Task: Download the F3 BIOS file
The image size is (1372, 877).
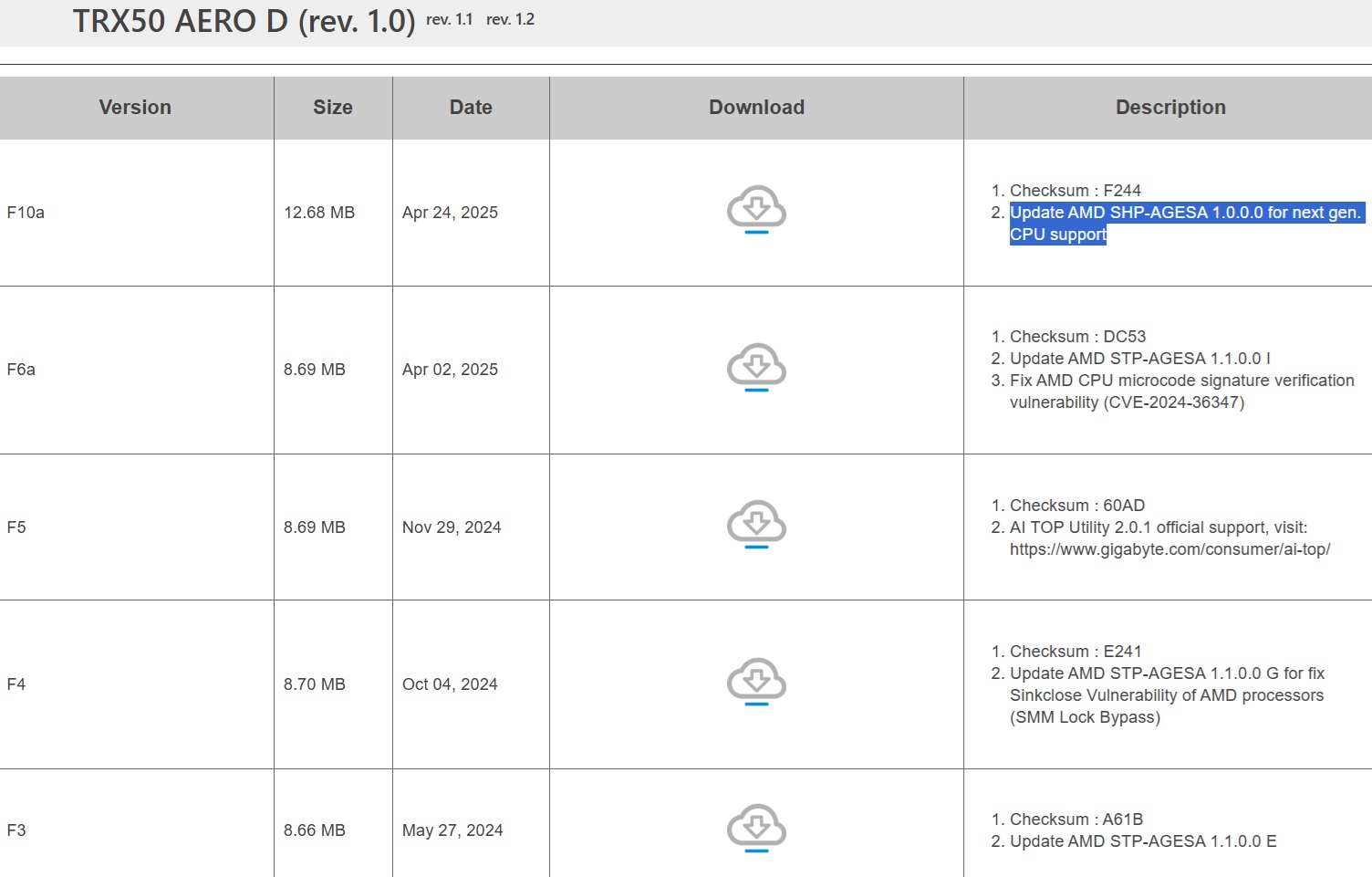Action: point(756,828)
